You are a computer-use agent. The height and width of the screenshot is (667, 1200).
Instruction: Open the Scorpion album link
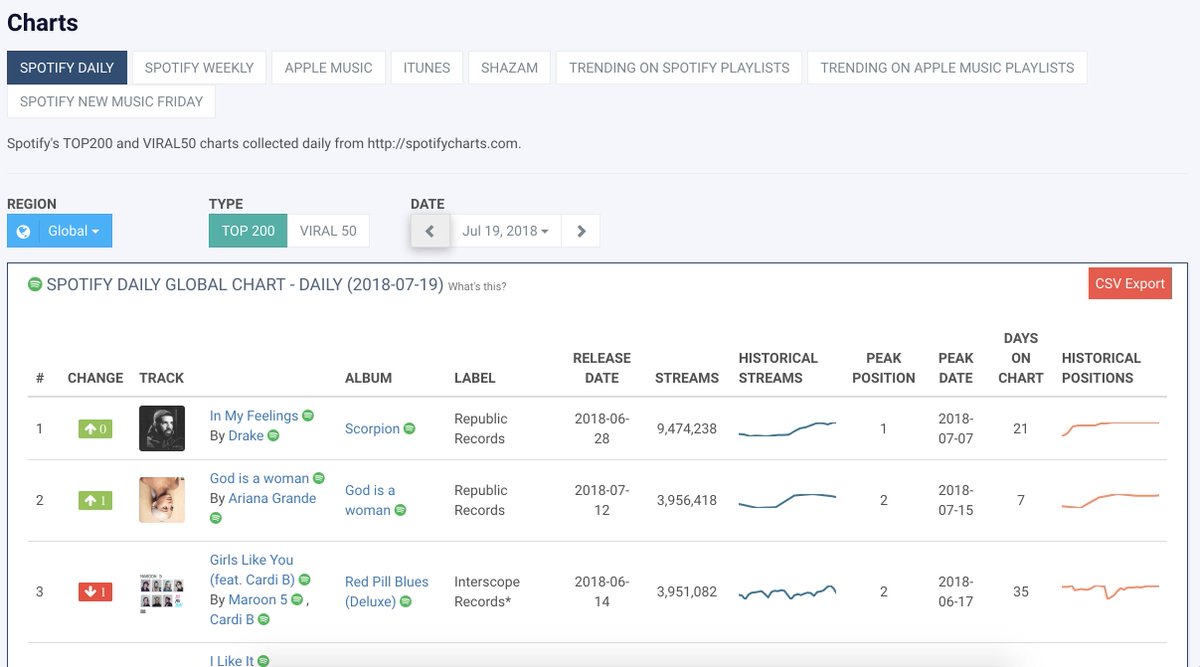(x=372, y=429)
